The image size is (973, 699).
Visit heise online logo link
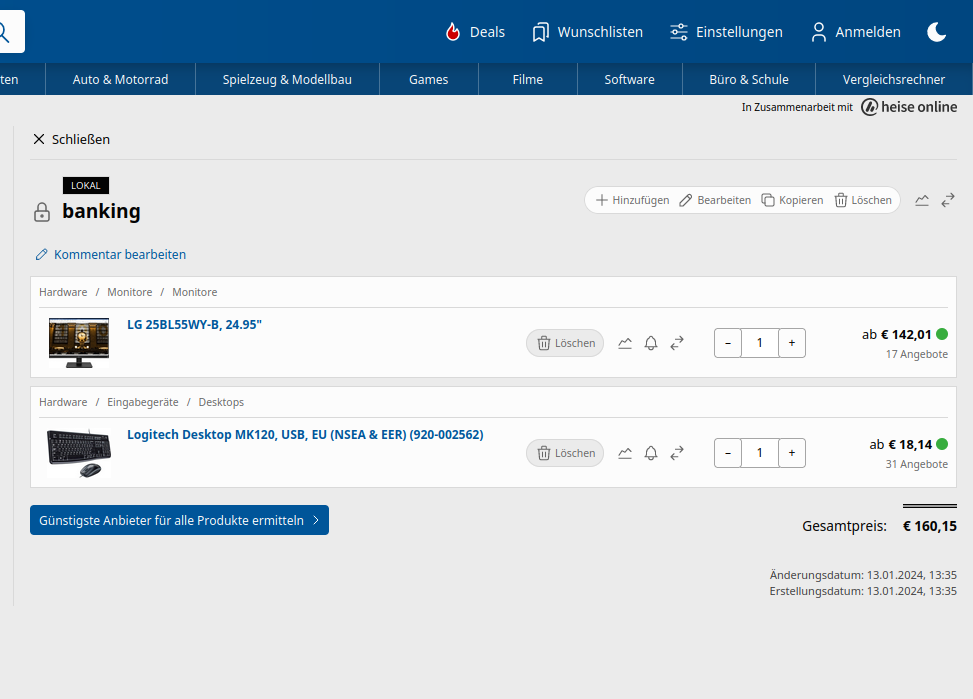[909, 107]
